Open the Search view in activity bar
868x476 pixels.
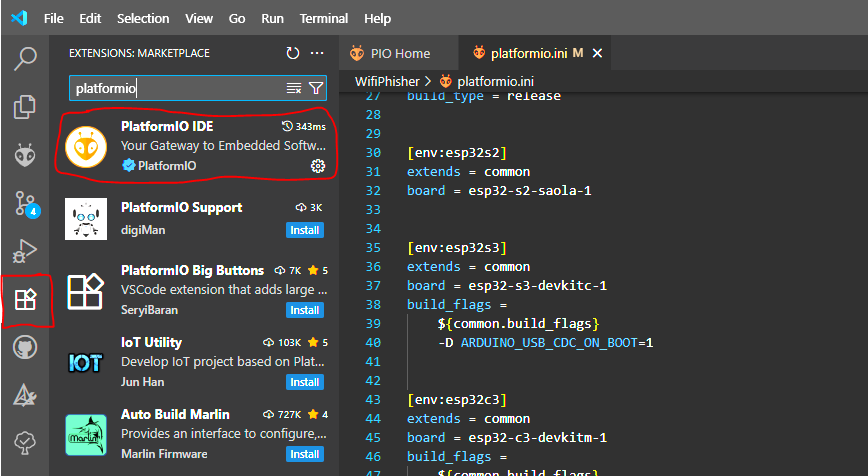25,59
